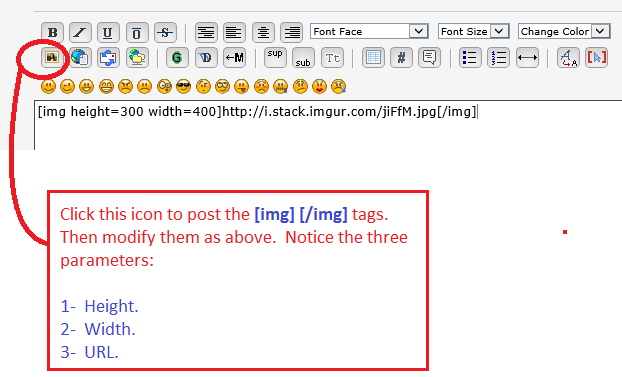
Task: Apply overline formatting with the O button
Action: (137, 32)
